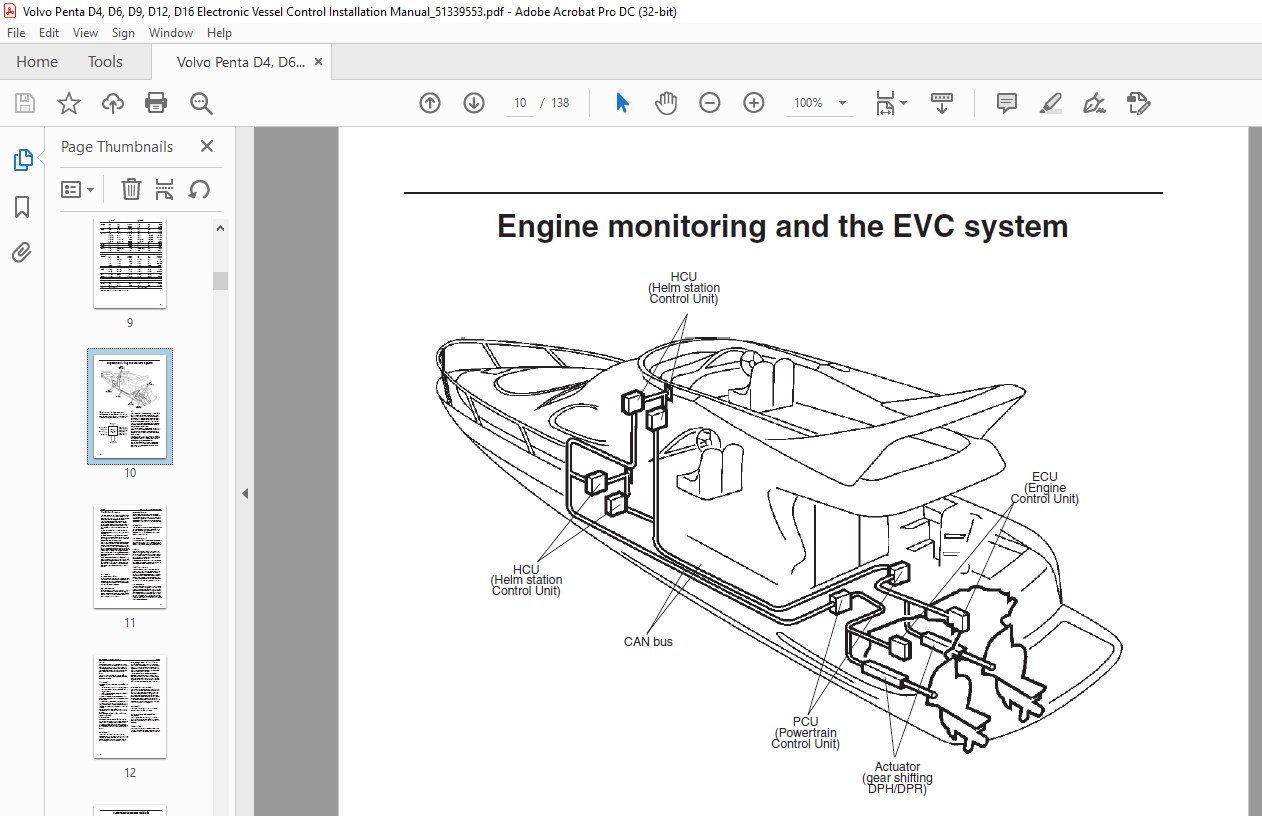Select page 10 thumbnail
The height and width of the screenshot is (816, 1262).
point(130,405)
